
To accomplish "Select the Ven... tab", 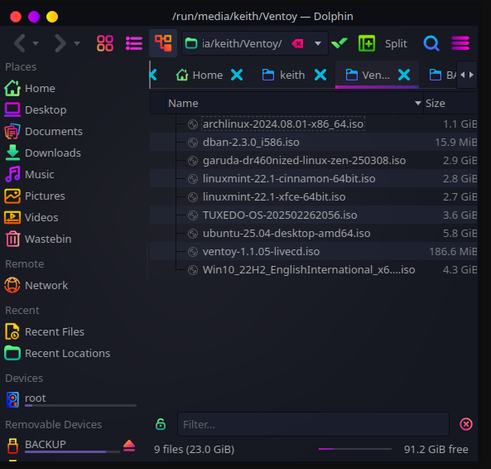I will pyautogui.click(x=367, y=75).
